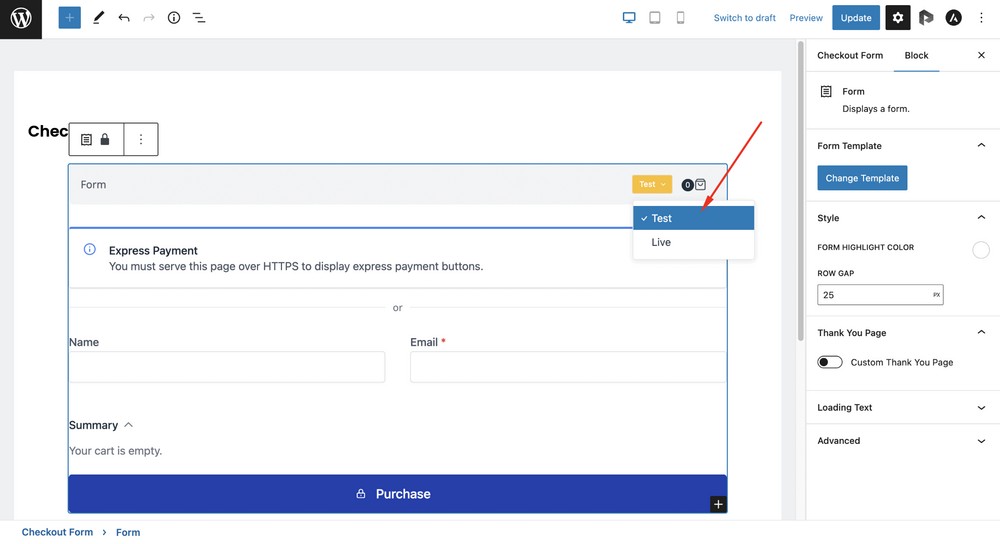Click the Change Template button
1000x544 pixels.
[862, 178]
